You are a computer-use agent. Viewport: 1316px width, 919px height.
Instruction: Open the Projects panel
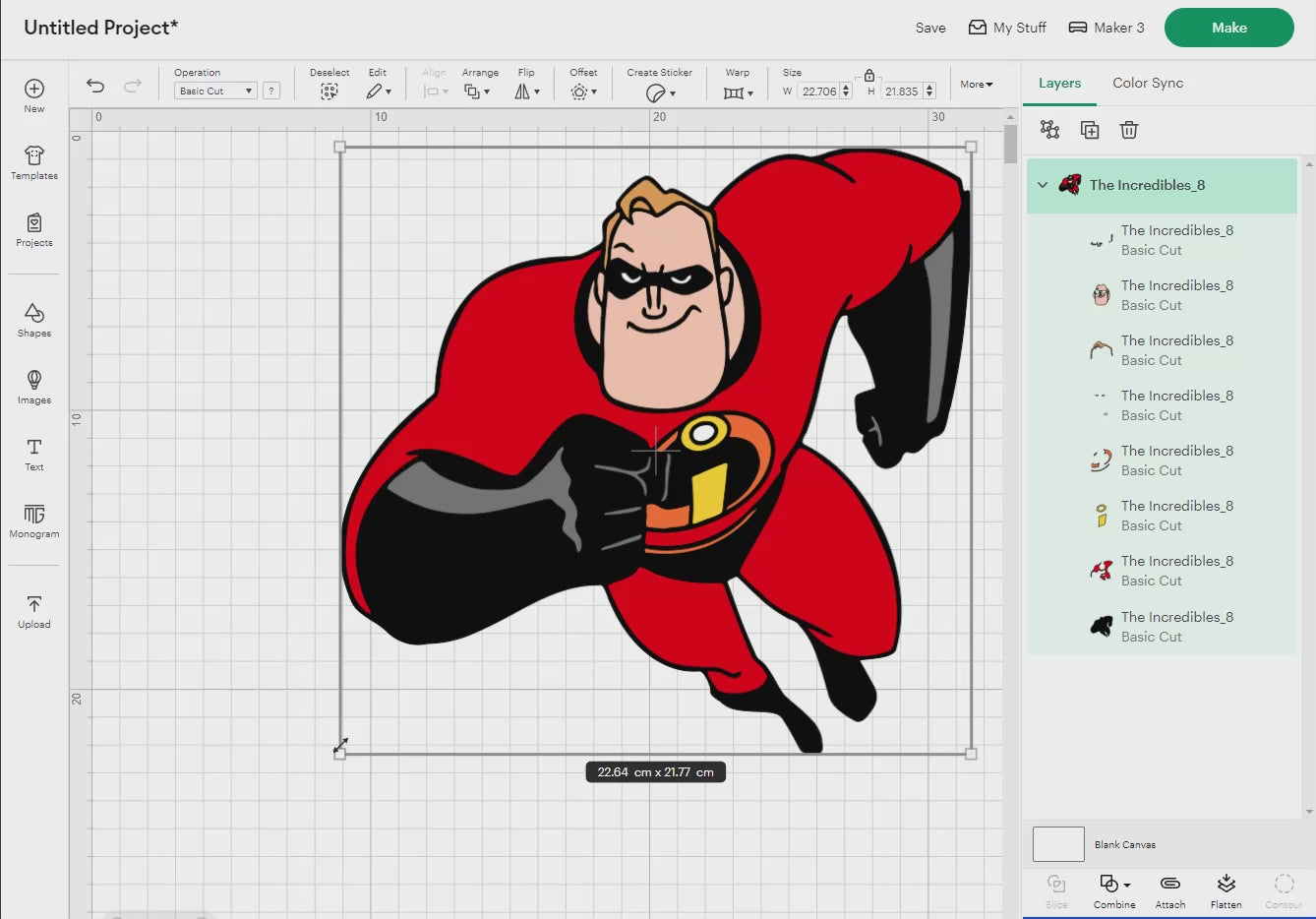(x=34, y=229)
